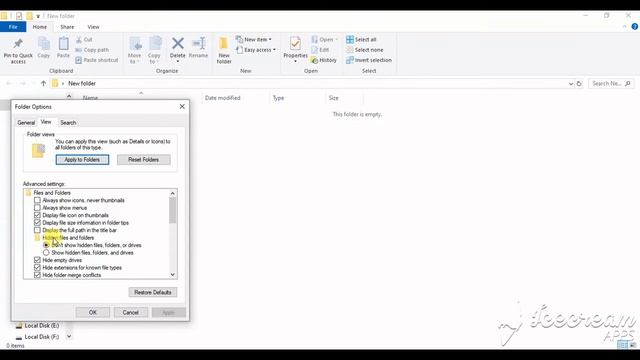The height and width of the screenshot is (360, 640).
Task: Click the Forward navigation arrow
Action: click(x=23, y=83)
